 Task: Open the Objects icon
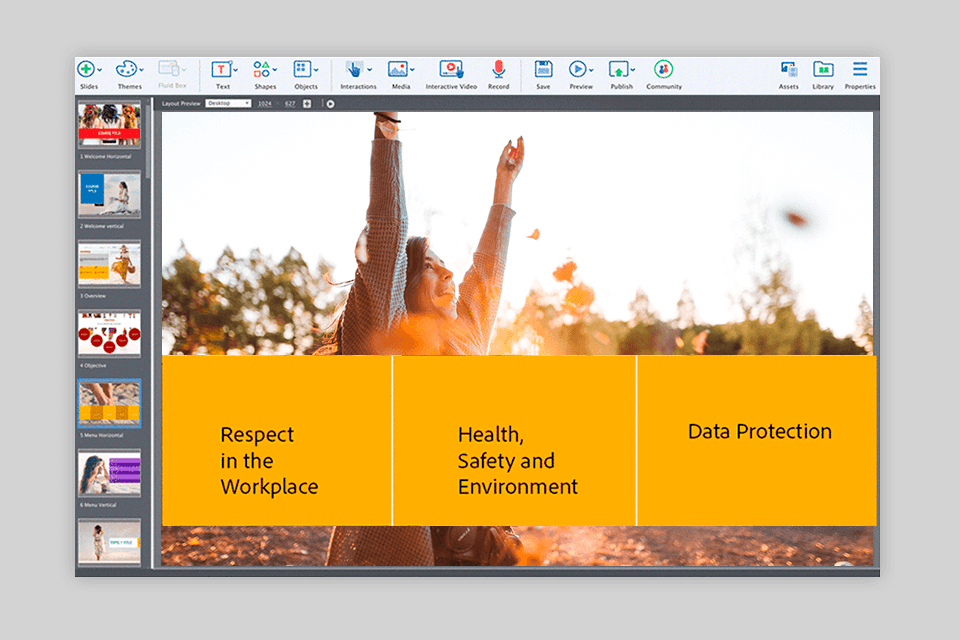coord(302,69)
